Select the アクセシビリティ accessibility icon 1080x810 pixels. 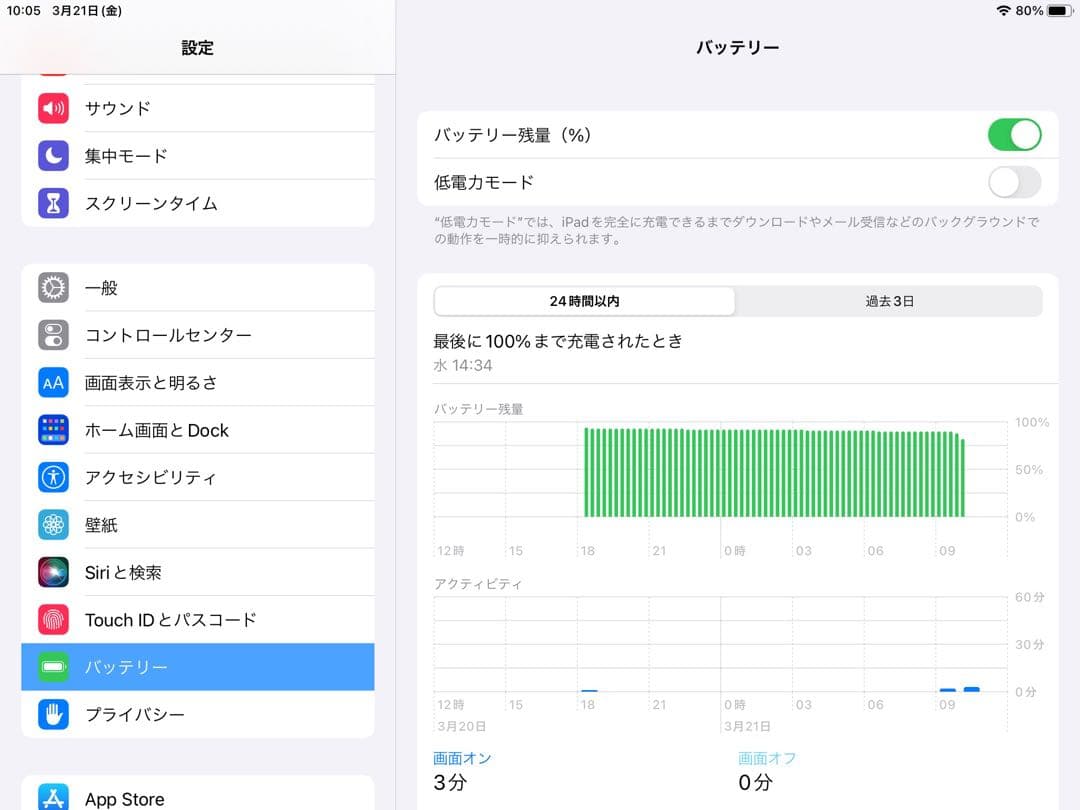click(x=53, y=477)
